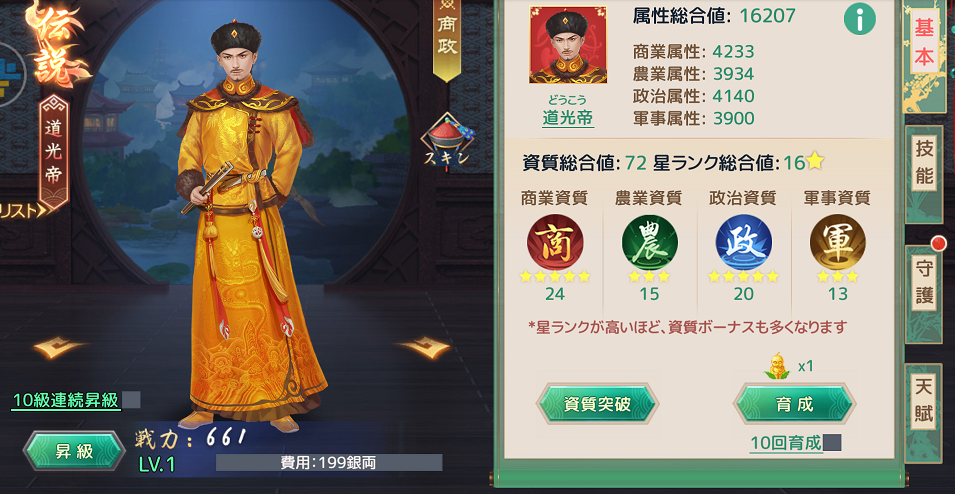Tap the golden gourd training item icon

tap(777, 366)
